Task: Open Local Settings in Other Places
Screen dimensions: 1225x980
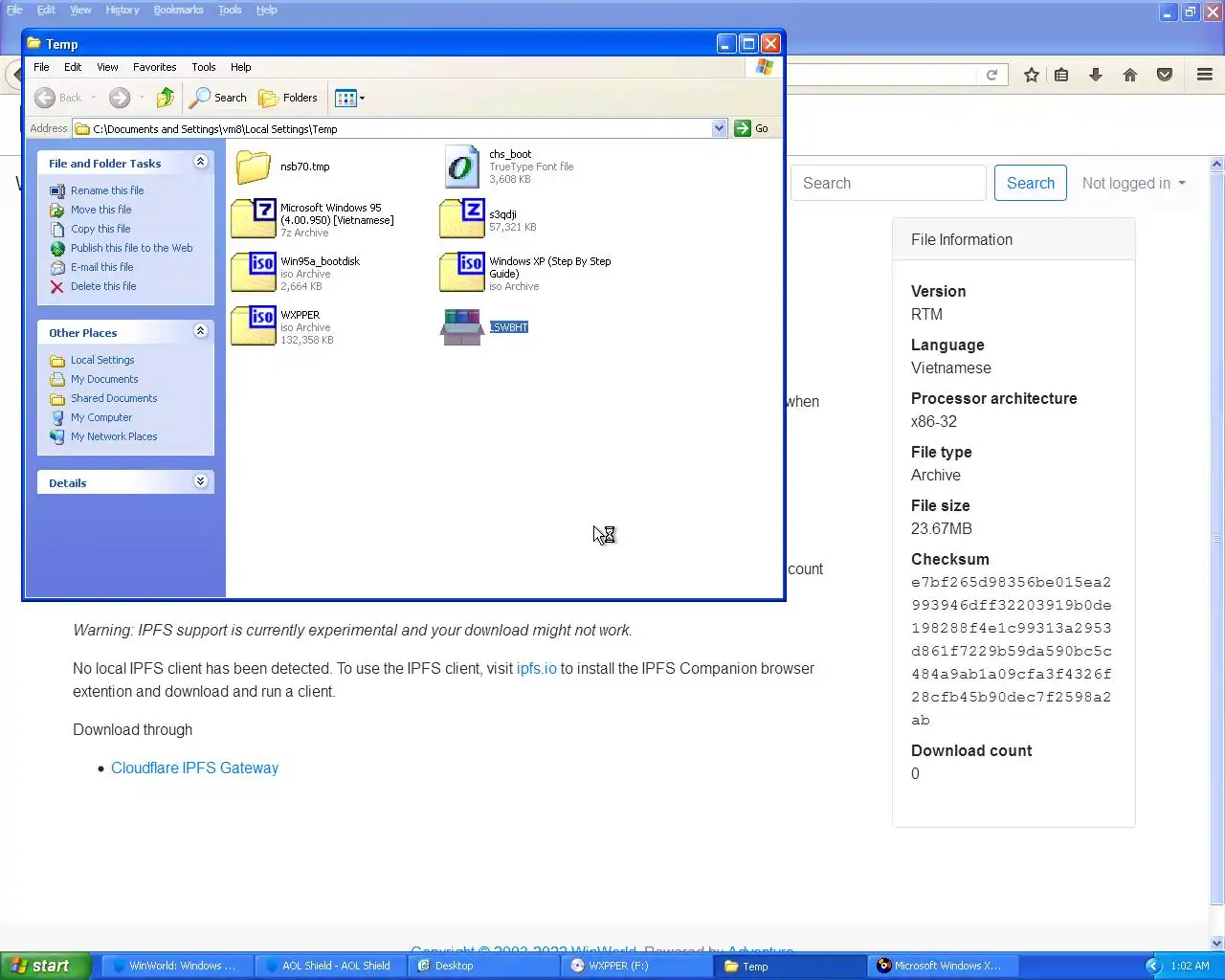Action: point(102,360)
